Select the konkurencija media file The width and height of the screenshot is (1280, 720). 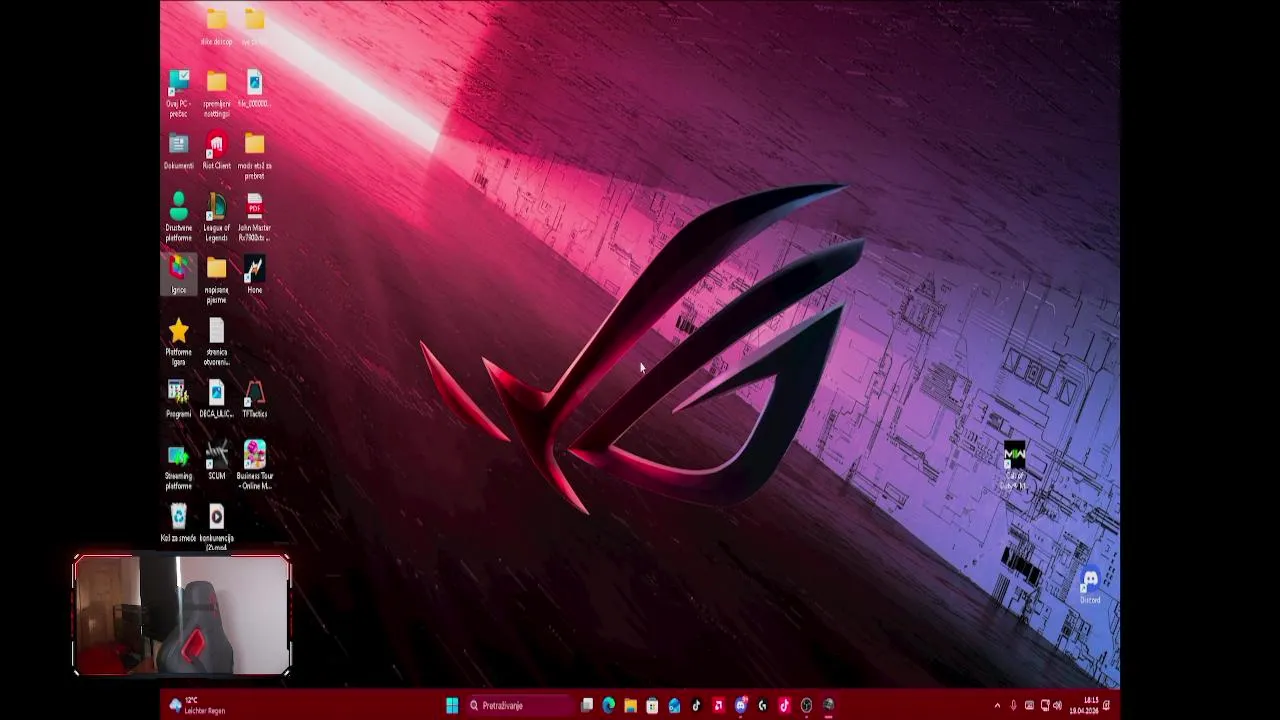click(x=216, y=528)
